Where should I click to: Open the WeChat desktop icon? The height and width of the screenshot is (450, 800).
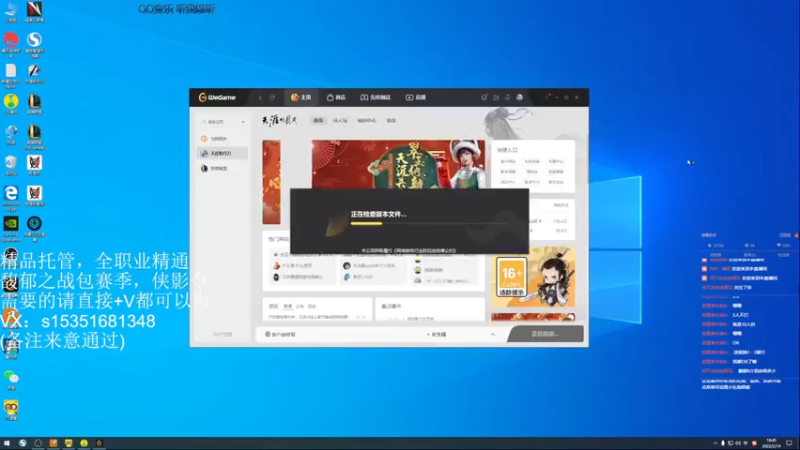[x=11, y=381]
